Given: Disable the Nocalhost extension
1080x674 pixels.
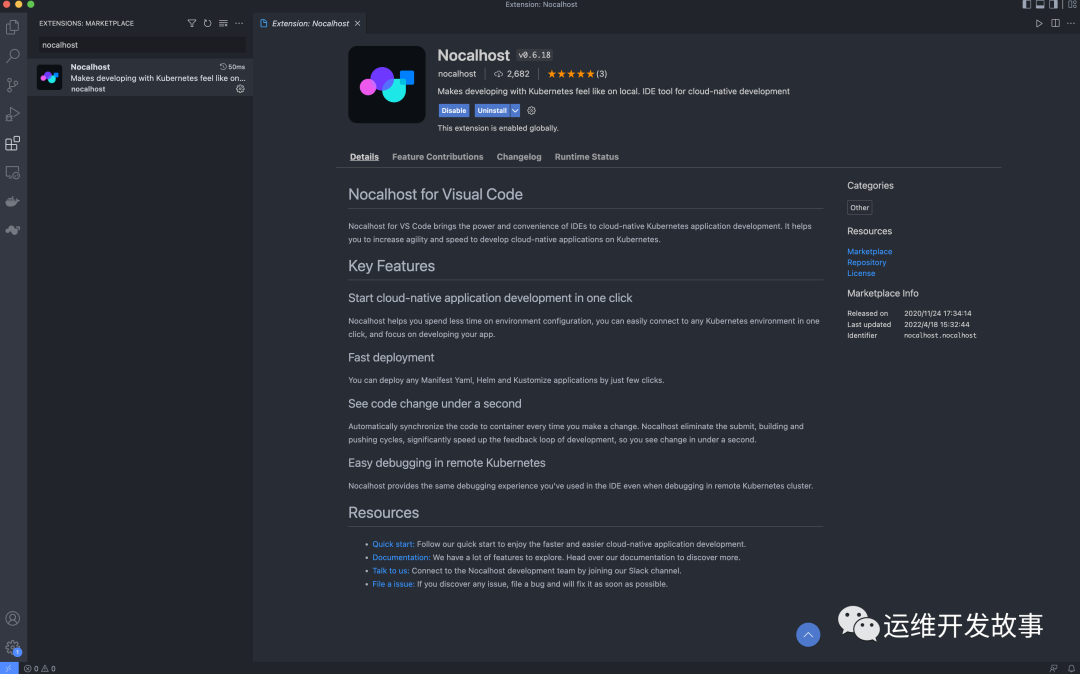Looking at the screenshot, I should 454,110.
